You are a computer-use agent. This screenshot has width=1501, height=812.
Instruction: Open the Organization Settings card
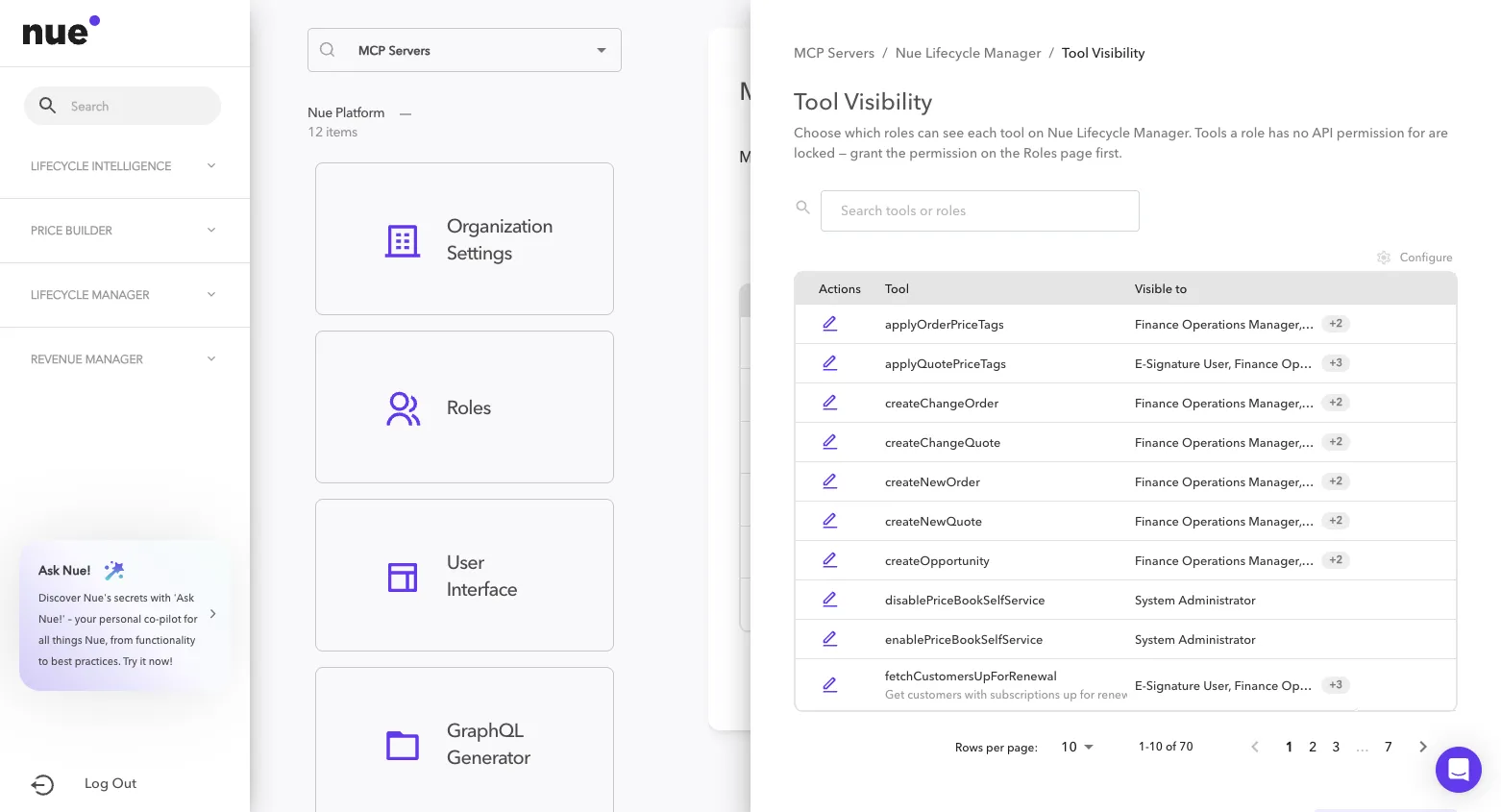click(464, 238)
